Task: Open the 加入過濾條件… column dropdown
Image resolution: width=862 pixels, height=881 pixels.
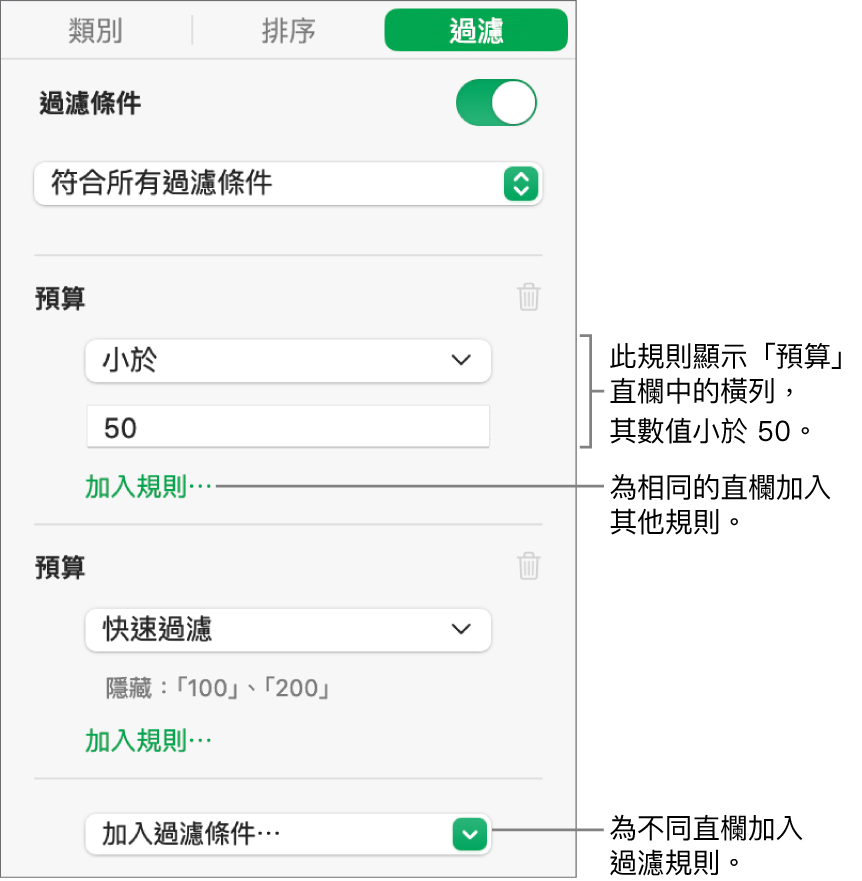Action: pos(288,833)
